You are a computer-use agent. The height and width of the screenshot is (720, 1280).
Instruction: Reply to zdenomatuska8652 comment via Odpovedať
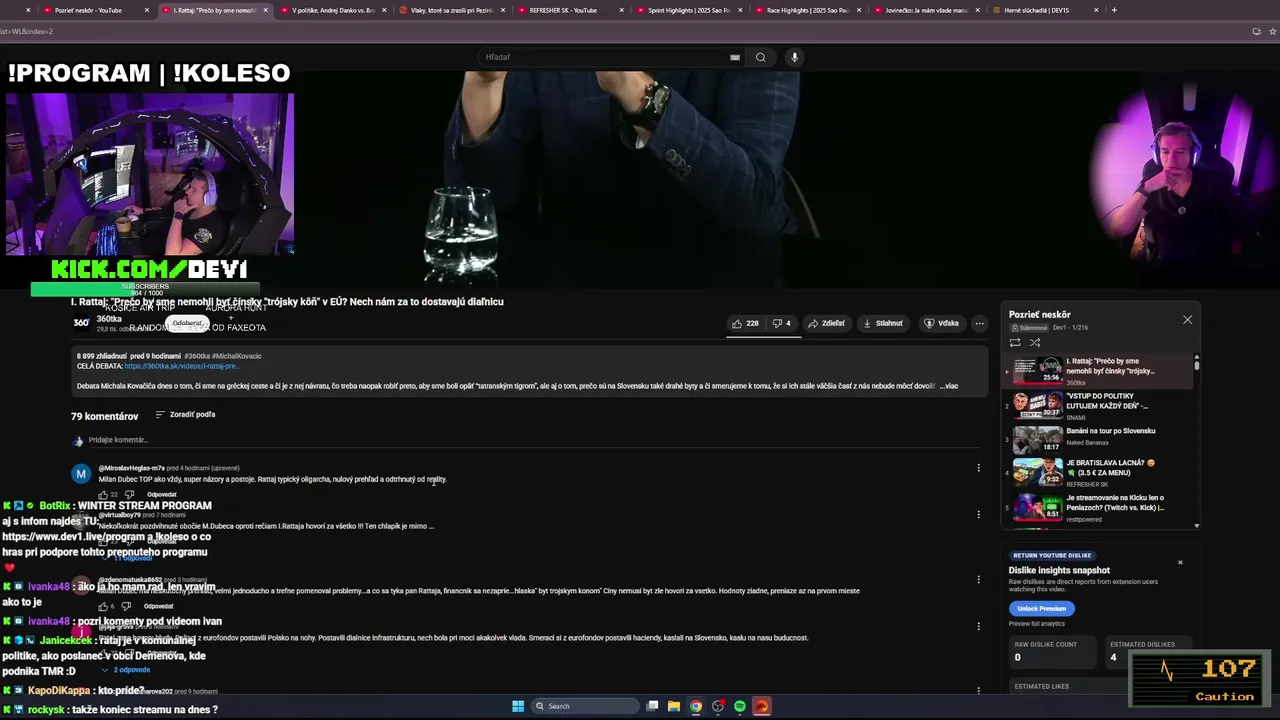[x=158, y=606]
